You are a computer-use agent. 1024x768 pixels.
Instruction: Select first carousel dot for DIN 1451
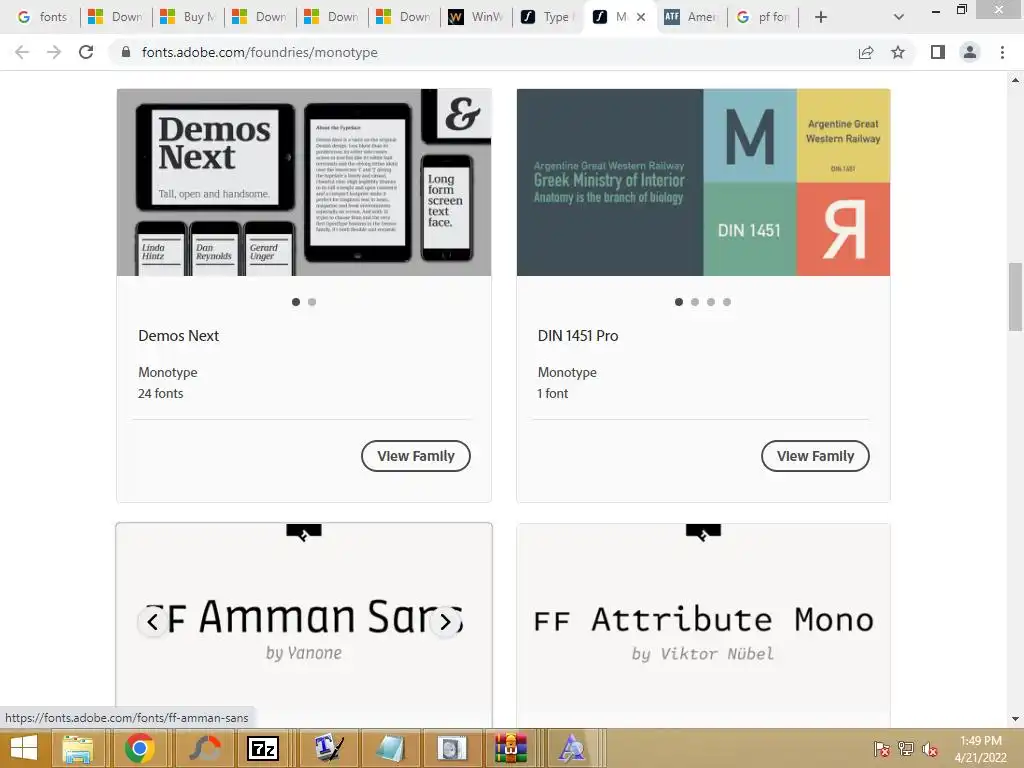[x=679, y=302]
